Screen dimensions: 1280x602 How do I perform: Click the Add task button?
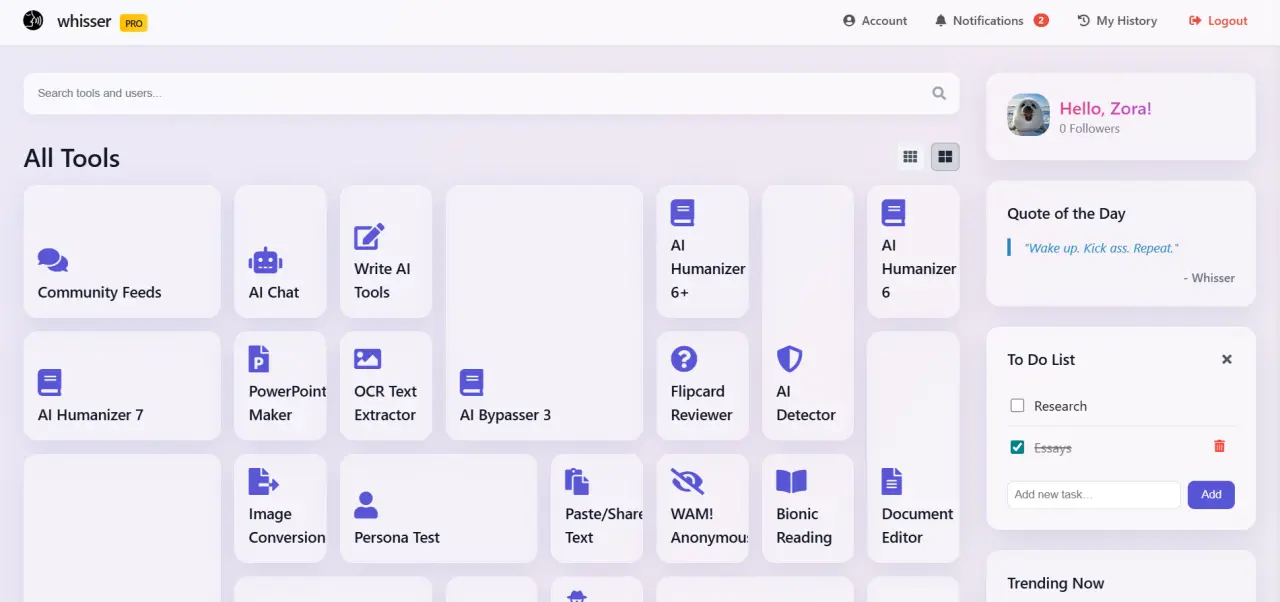[1211, 495]
